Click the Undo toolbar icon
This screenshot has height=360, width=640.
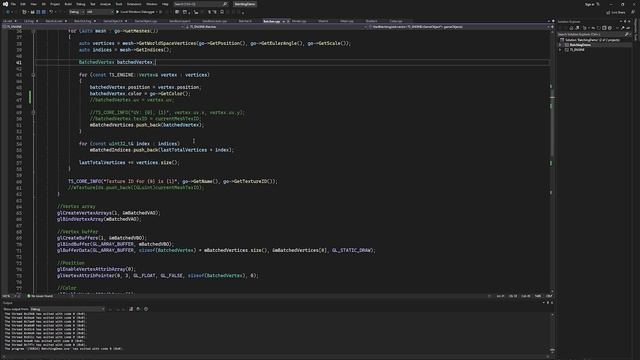[51, 12]
